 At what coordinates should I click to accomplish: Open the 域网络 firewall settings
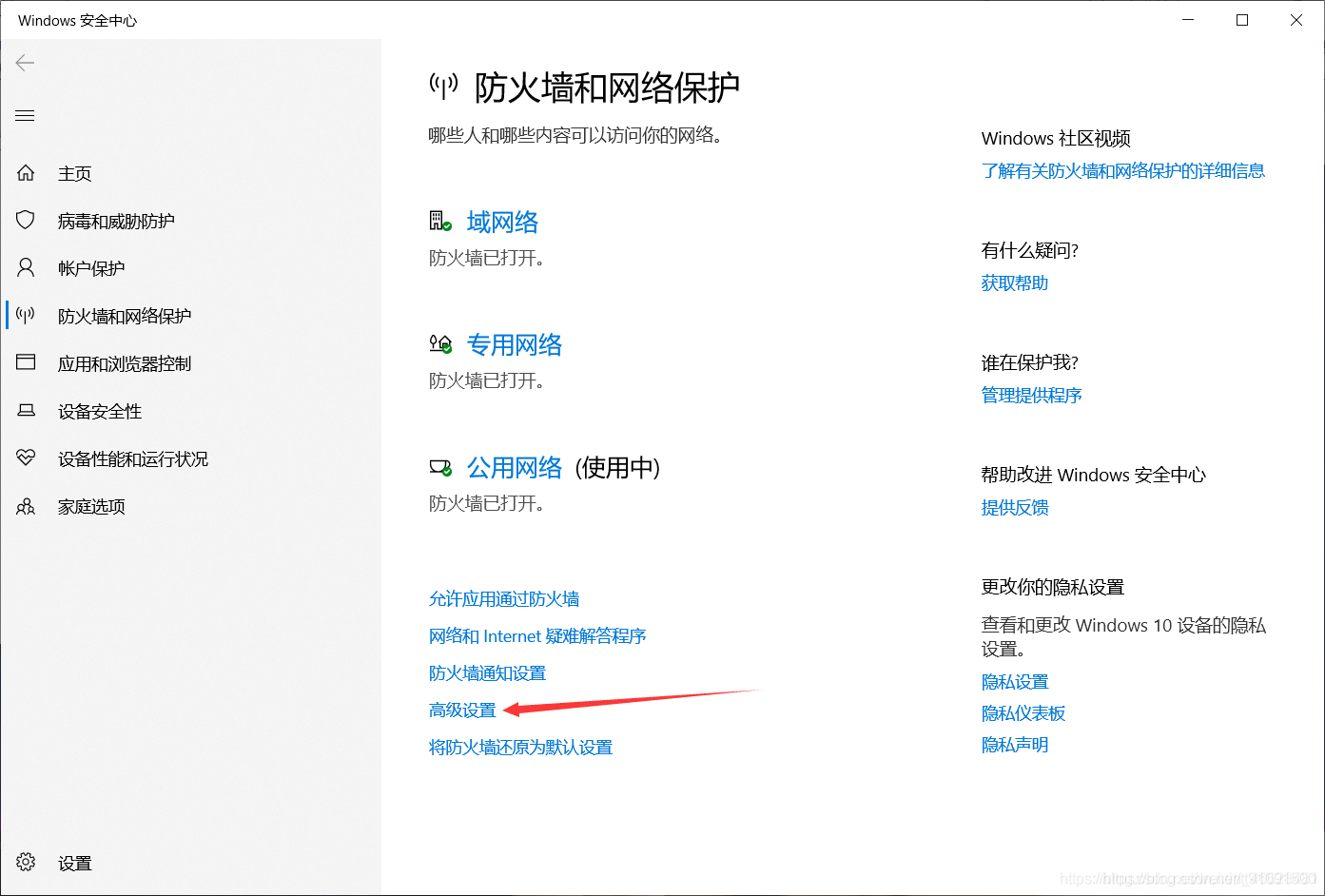[x=502, y=223]
